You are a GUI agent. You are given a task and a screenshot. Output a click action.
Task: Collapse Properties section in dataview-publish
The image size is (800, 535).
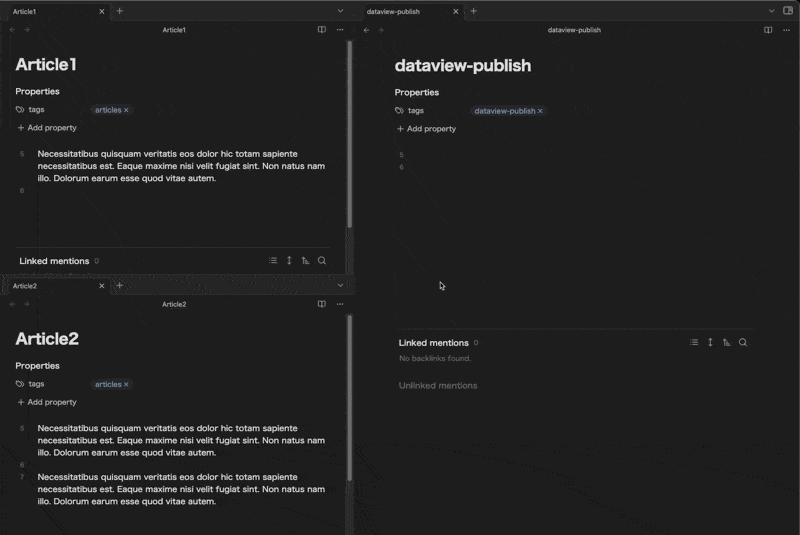pos(416,92)
